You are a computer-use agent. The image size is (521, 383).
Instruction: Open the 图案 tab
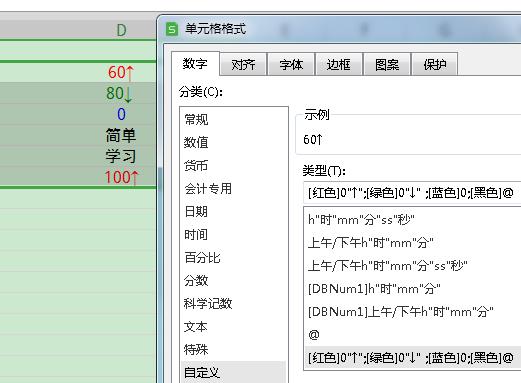[x=387, y=64]
